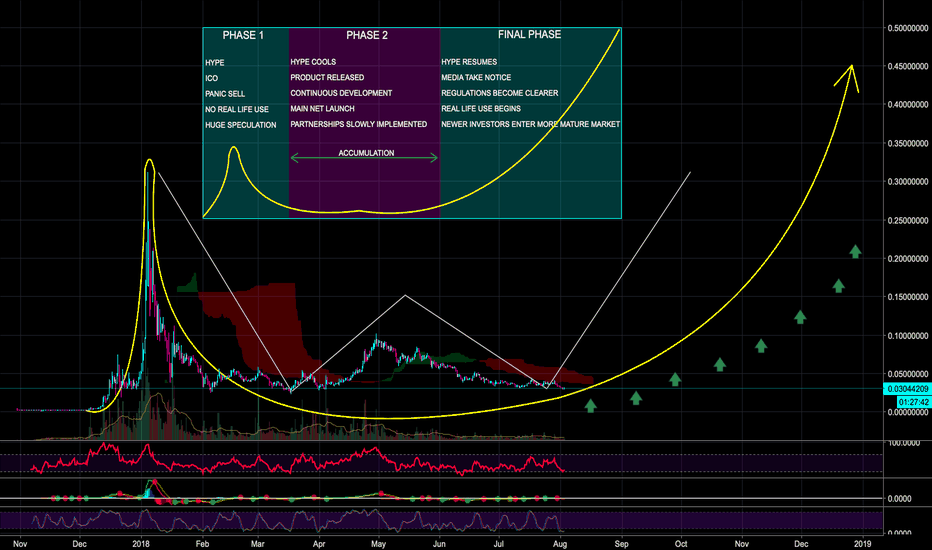The image size is (932, 550).
Task: Click the Mar label on the time axis
Action: click(257, 543)
